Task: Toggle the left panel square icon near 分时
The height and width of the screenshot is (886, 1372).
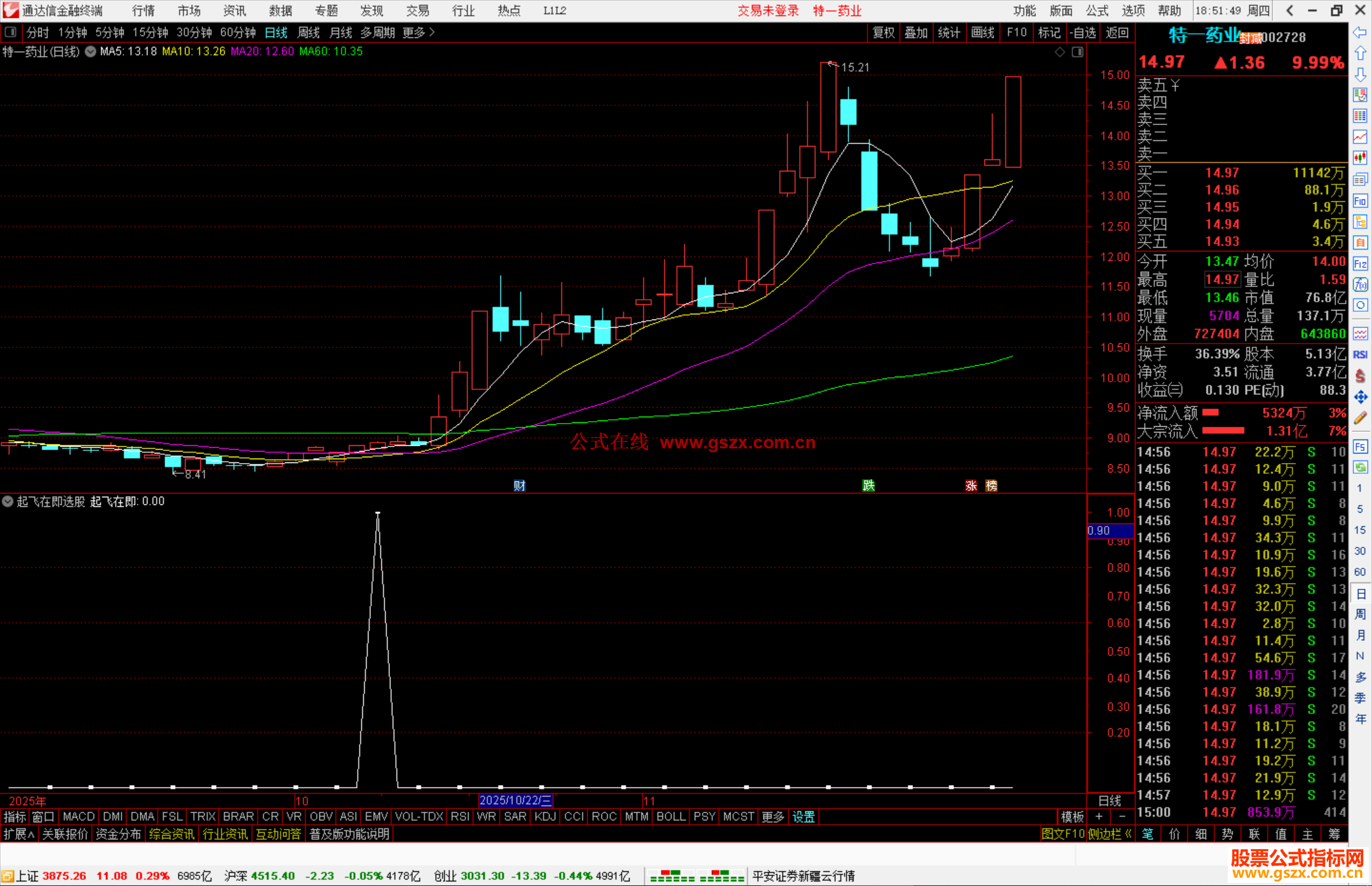Action: coord(11,32)
